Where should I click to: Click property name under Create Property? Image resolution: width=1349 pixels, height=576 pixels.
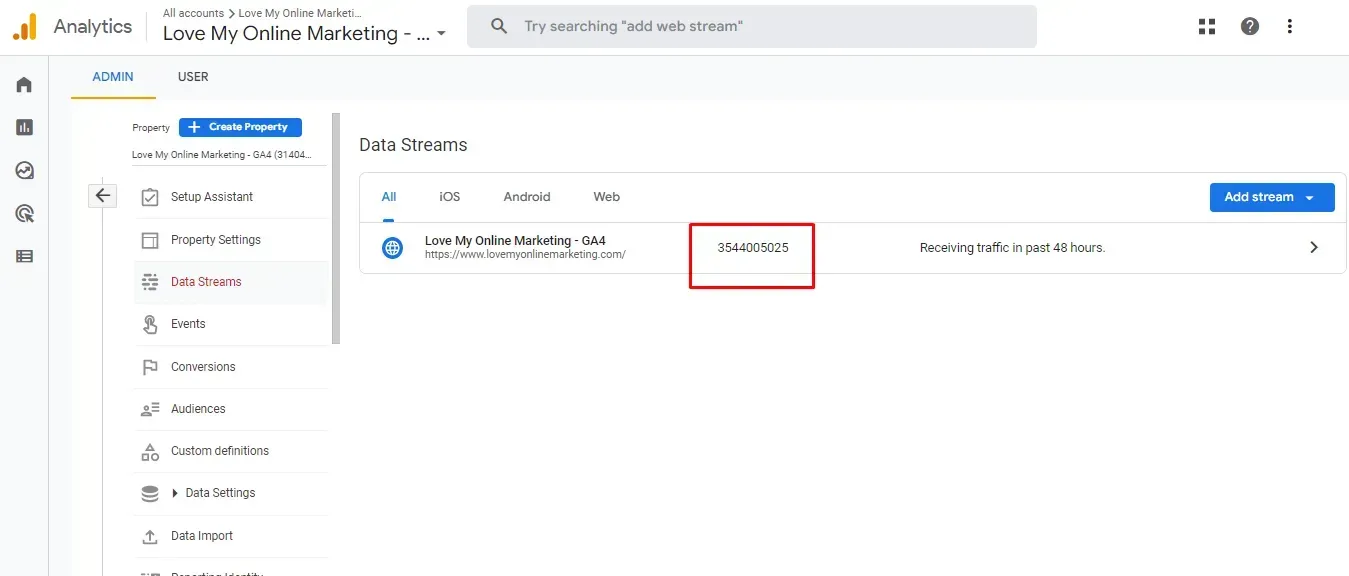coord(222,155)
